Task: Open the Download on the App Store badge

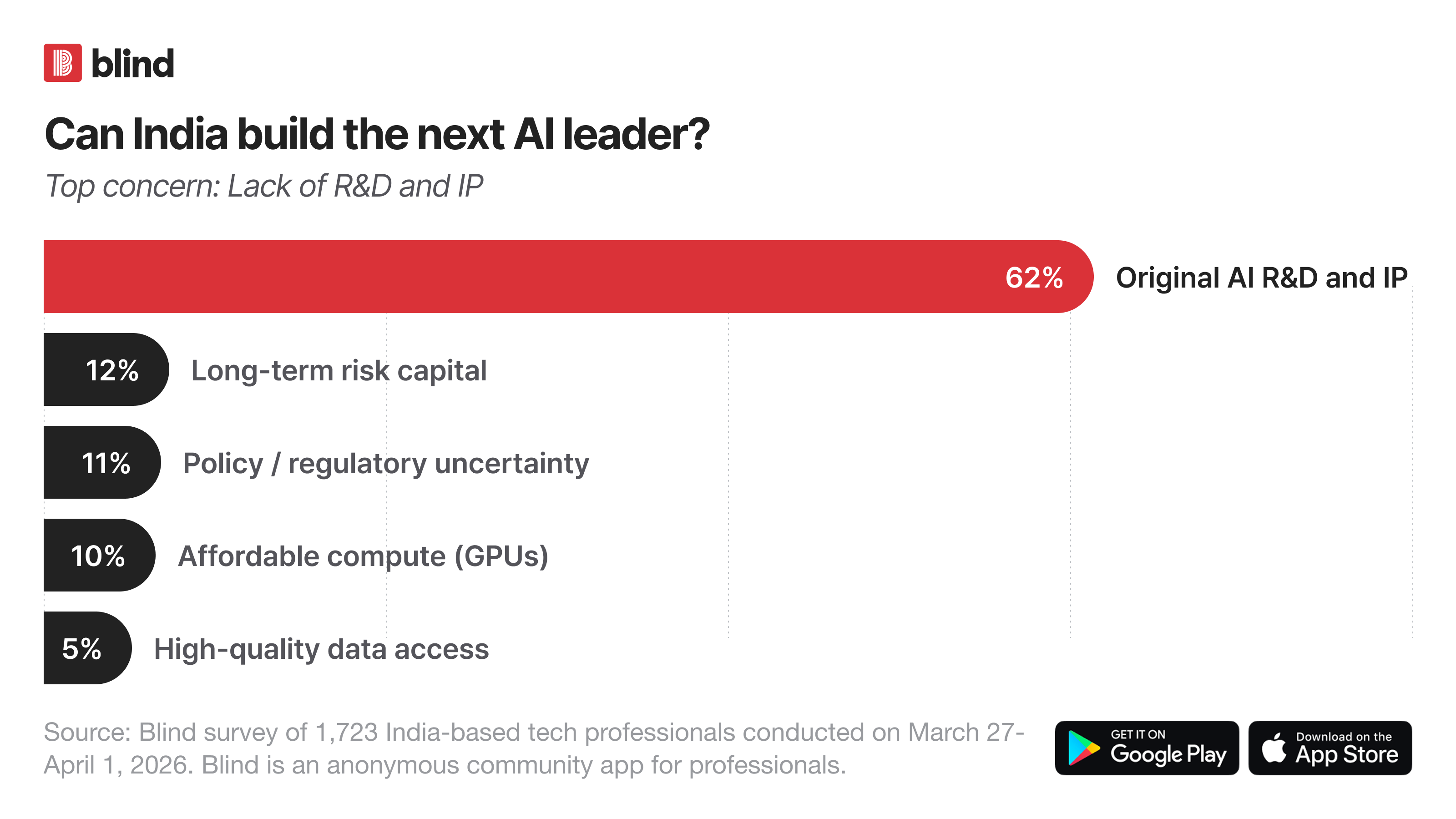Action: coord(1330,748)
